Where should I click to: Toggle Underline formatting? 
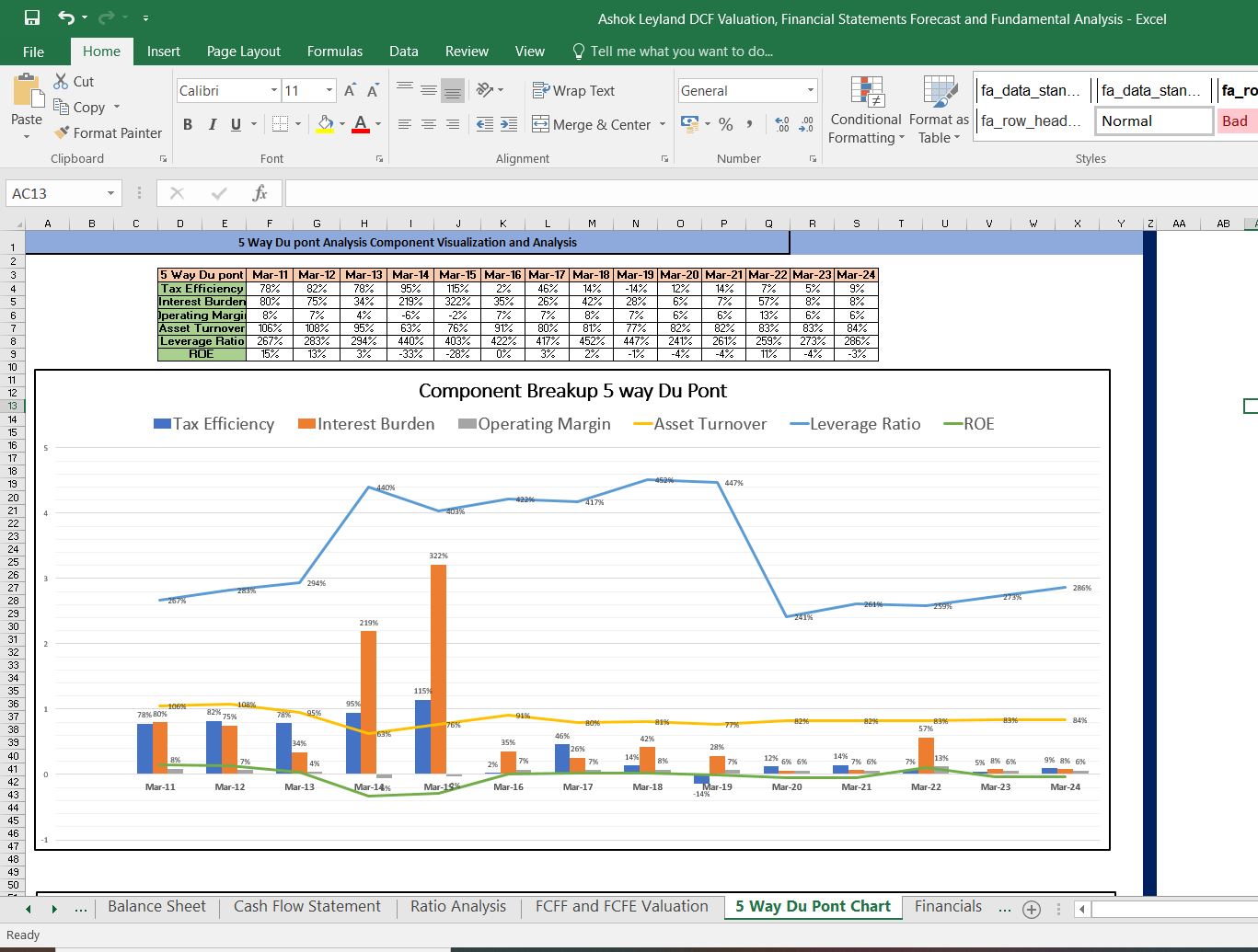(236, 124)
